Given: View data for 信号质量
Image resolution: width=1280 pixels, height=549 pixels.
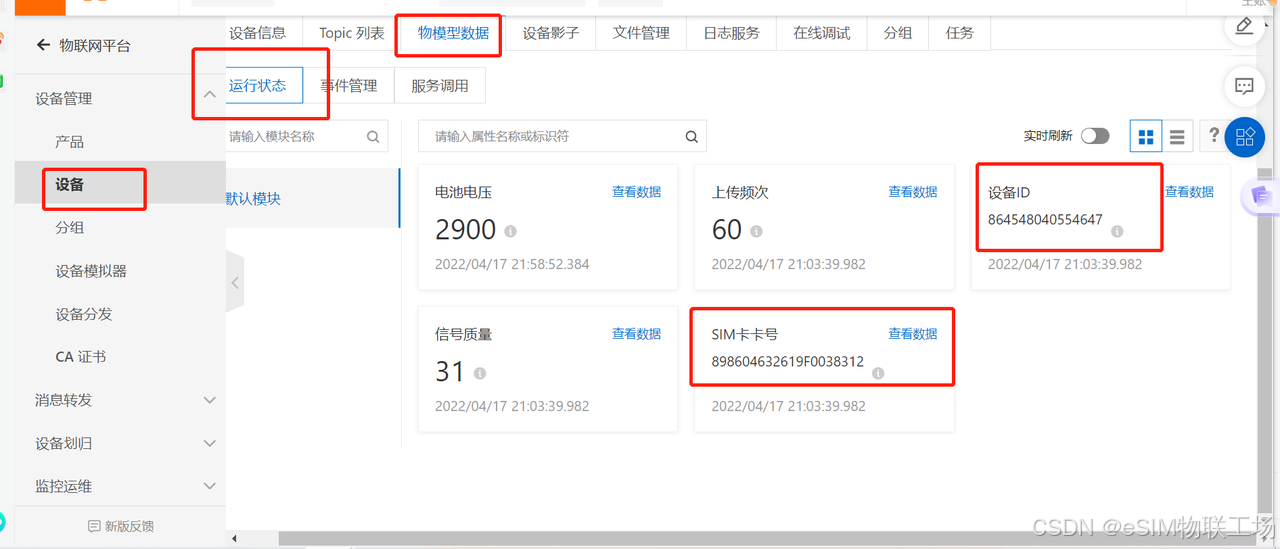Looking at the screenshot, I should tap(636, 334).
